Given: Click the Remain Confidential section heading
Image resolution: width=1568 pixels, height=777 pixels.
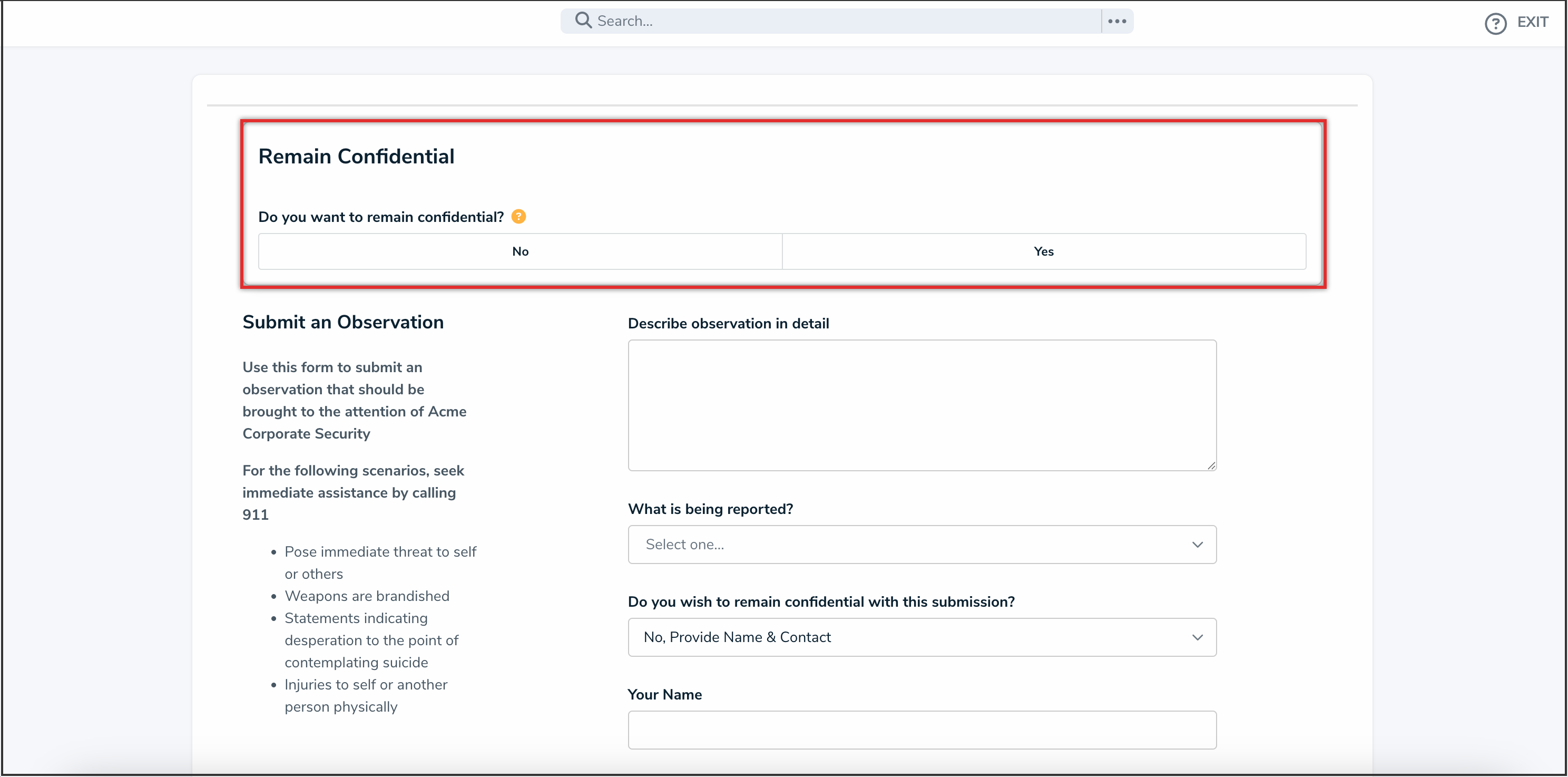Looking at the screenshot, I should (x=356, y=156).
